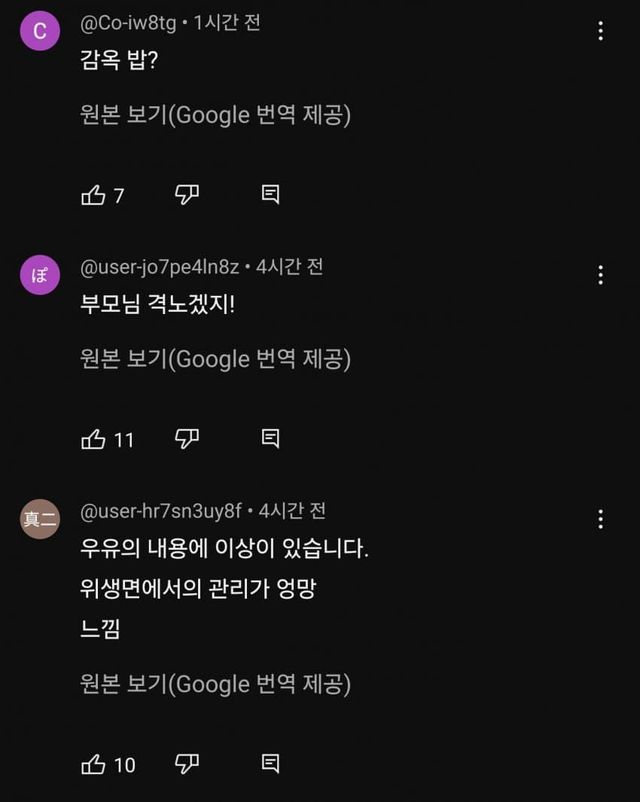Visit the @user-hr7sn3uy8f channel username

pos(160,511)
